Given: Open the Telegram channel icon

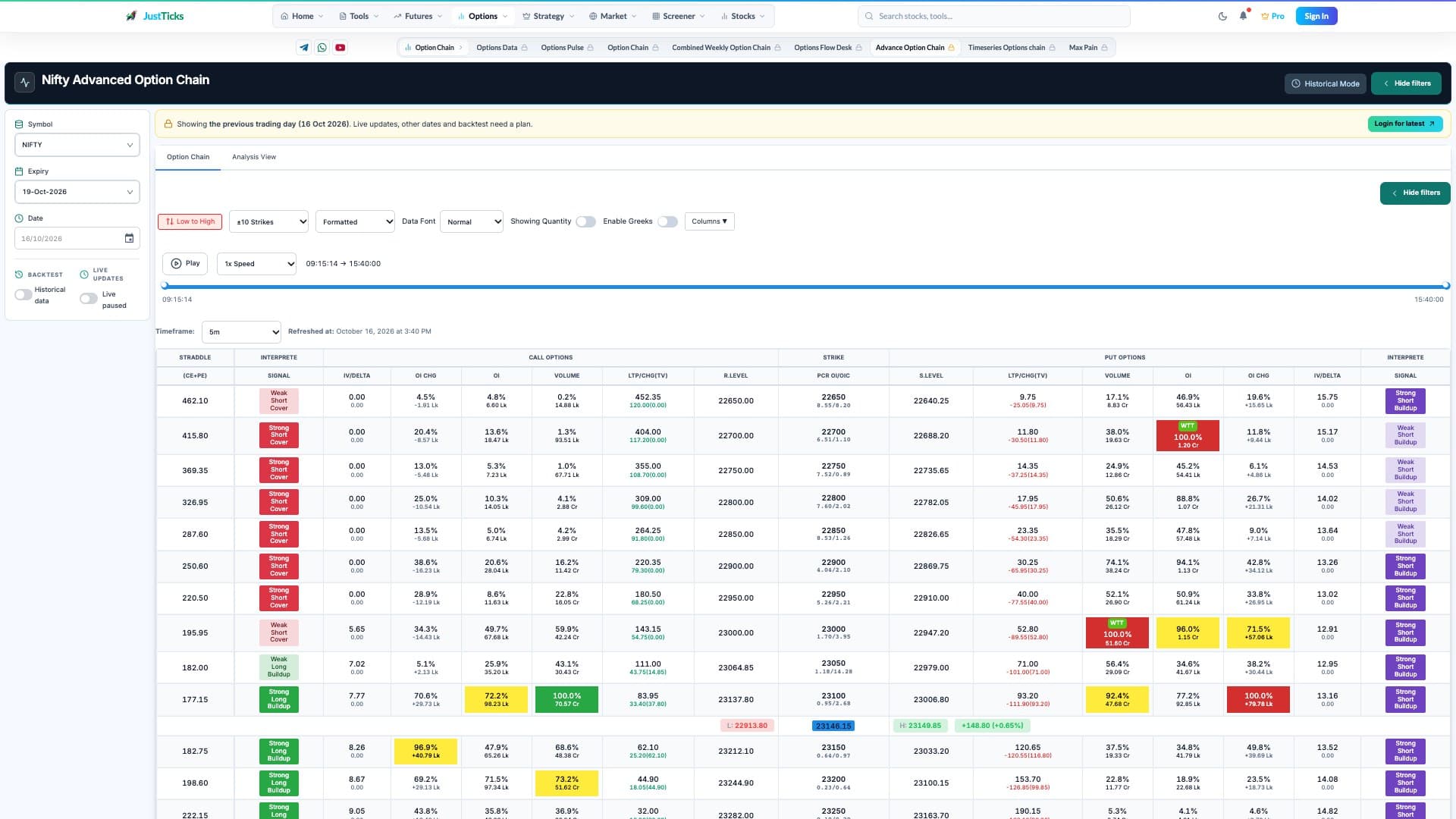Looking at the screenshot, I should (x=304, y=47).
